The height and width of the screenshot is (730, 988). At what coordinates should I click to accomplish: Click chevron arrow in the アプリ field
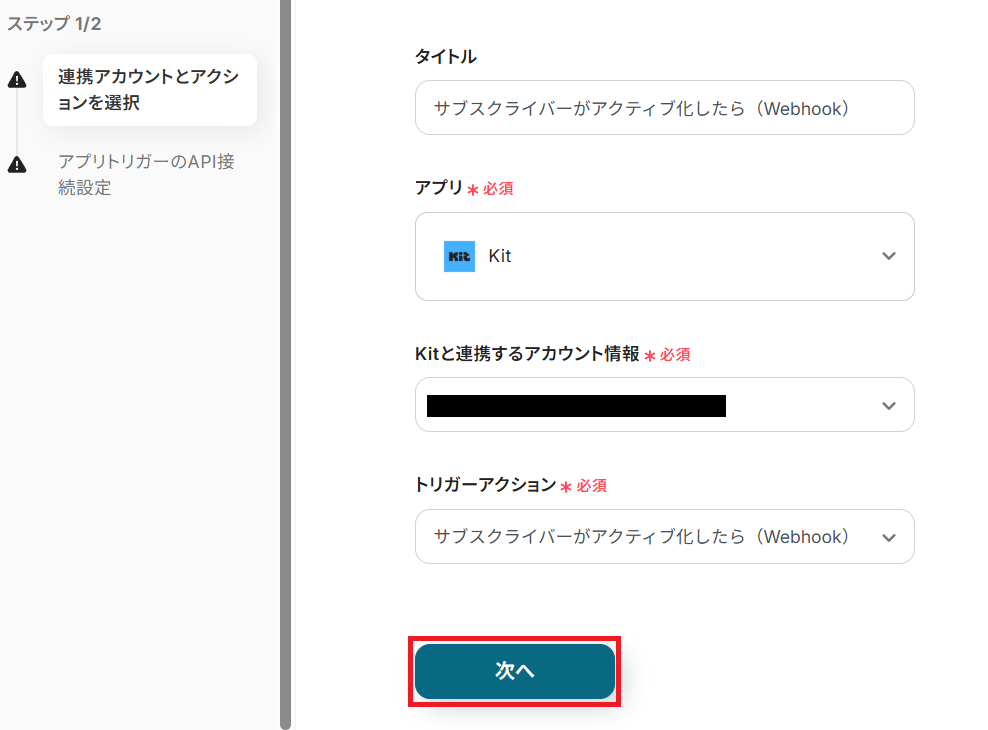click(x=888, y=256)
